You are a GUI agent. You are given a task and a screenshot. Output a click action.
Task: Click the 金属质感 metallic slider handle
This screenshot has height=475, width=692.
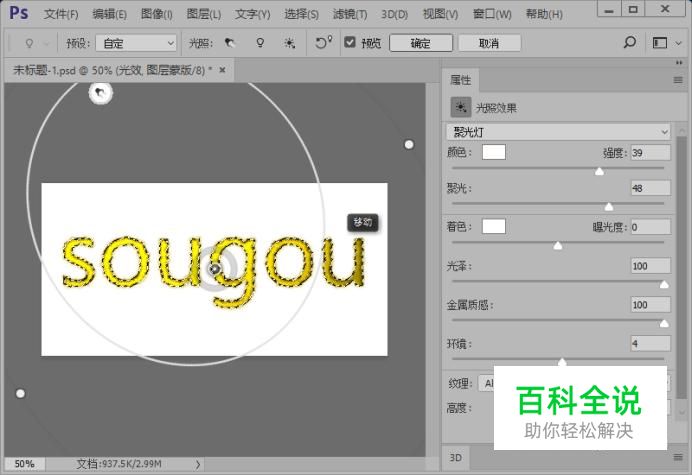point(664,324)
